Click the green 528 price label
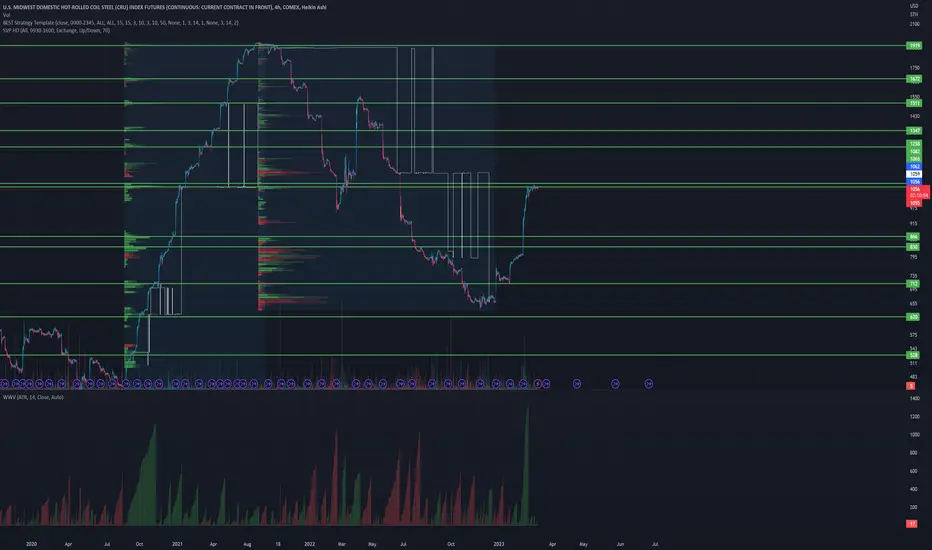The image size is (932, 550). click(914, 355)
